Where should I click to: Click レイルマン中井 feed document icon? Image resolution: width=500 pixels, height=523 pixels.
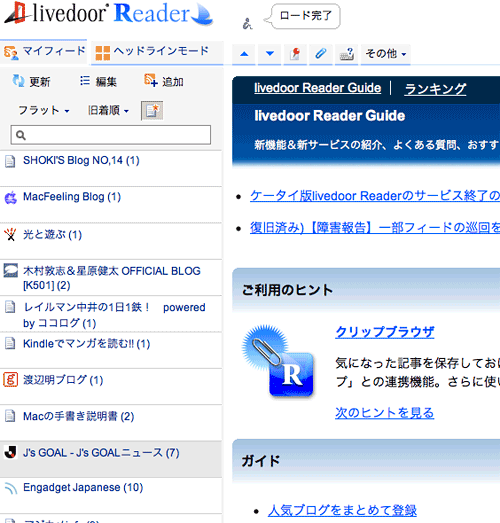point(10,307)
